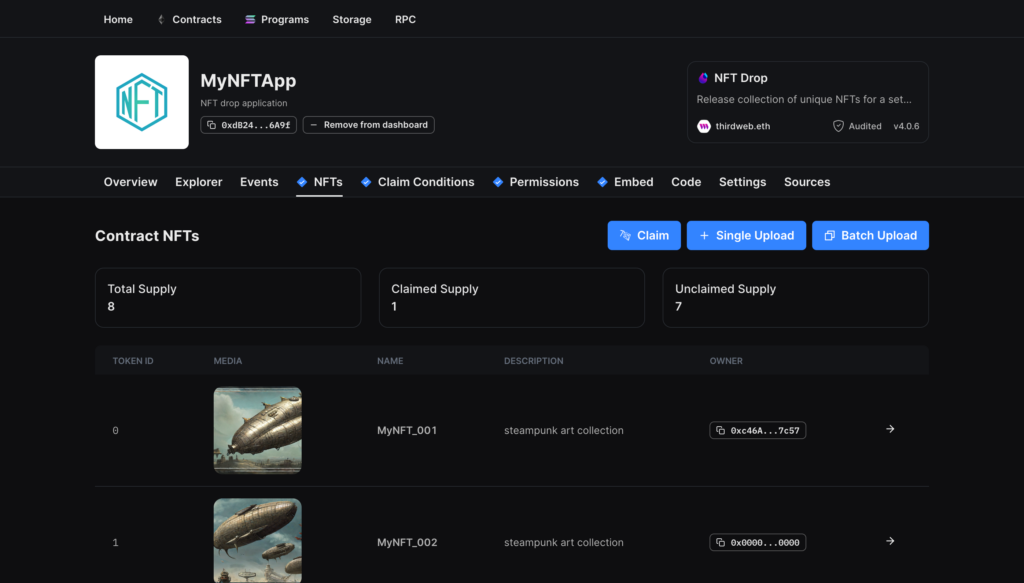Viewport: 1024px width, 583px height.
Task: Click the Batch Upload button
Action: (870, 235)
